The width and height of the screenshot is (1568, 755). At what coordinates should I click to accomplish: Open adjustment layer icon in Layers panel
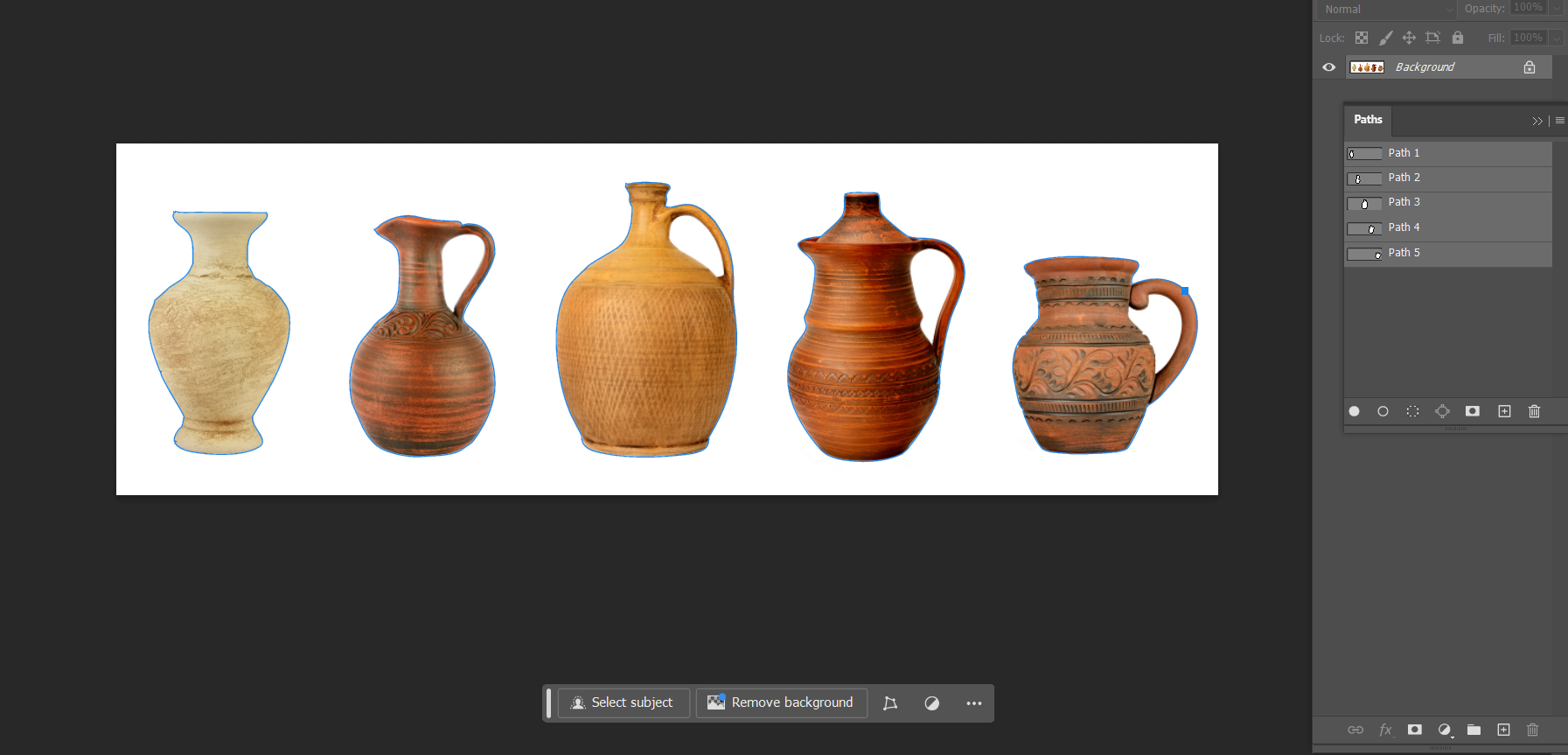pos(1445,730)
